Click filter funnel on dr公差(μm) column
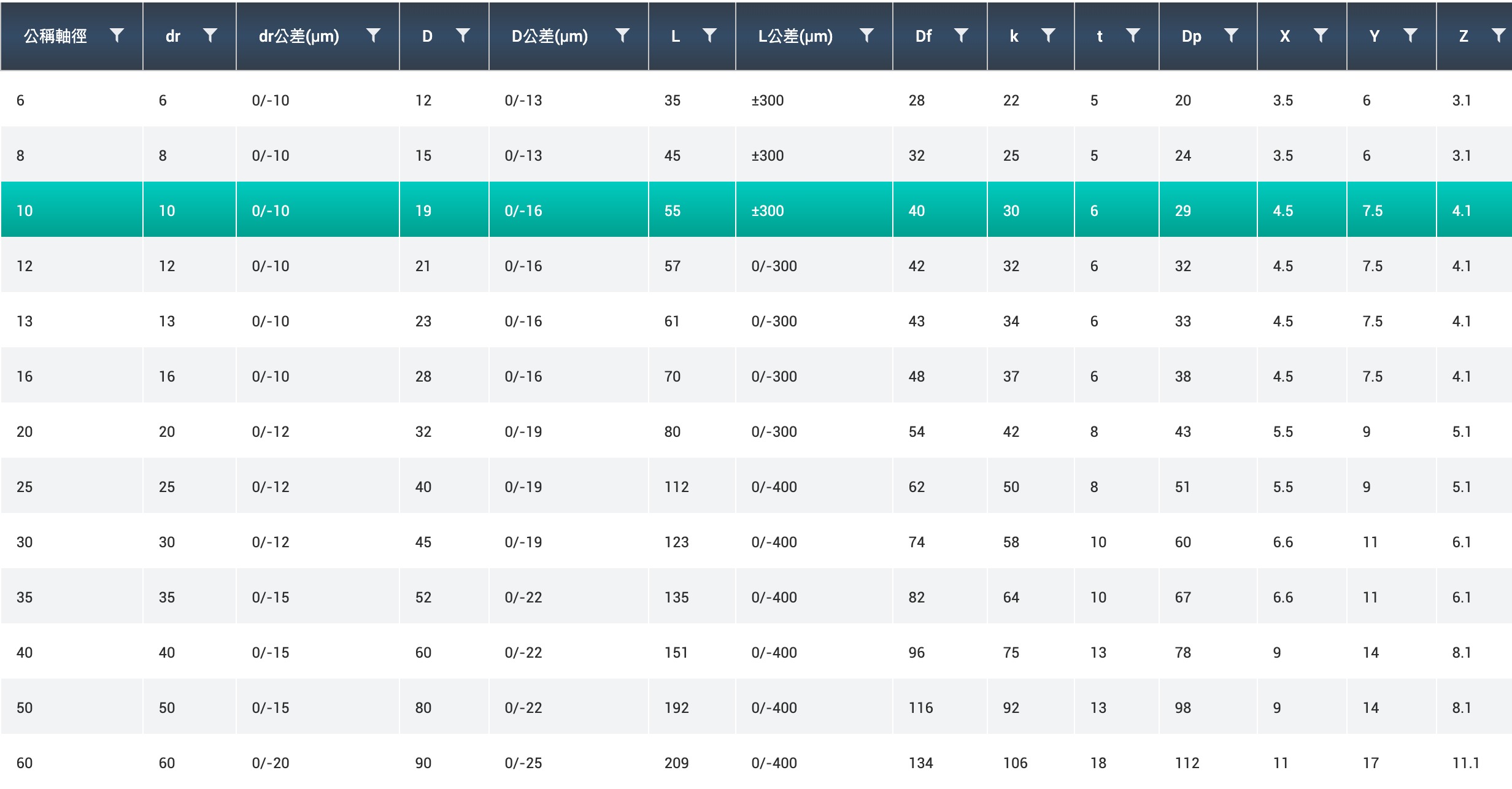The height and width of the screenshot is (789, 1512). click(x=373, y=36)
